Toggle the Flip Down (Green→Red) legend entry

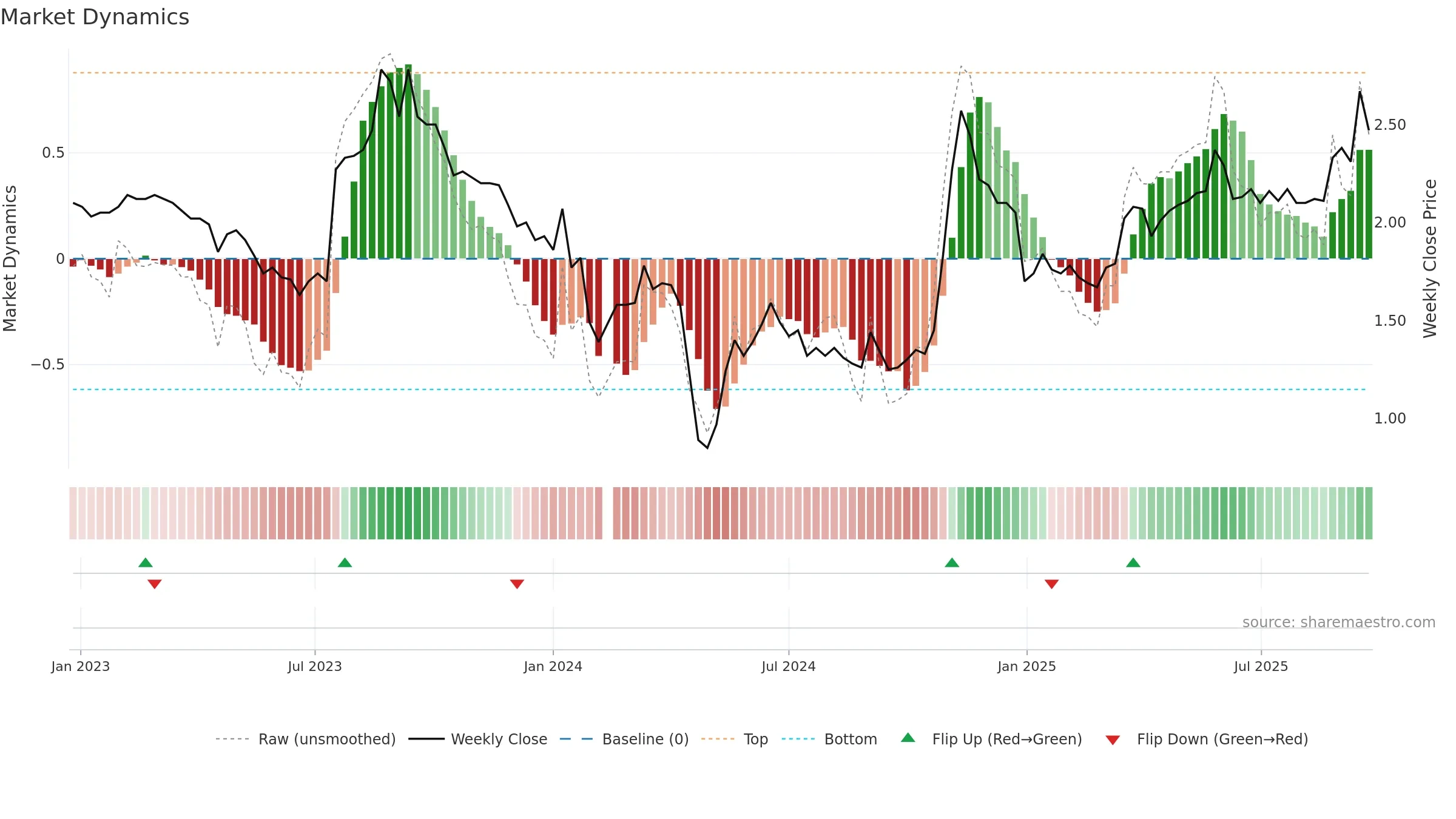[1206, 739]
